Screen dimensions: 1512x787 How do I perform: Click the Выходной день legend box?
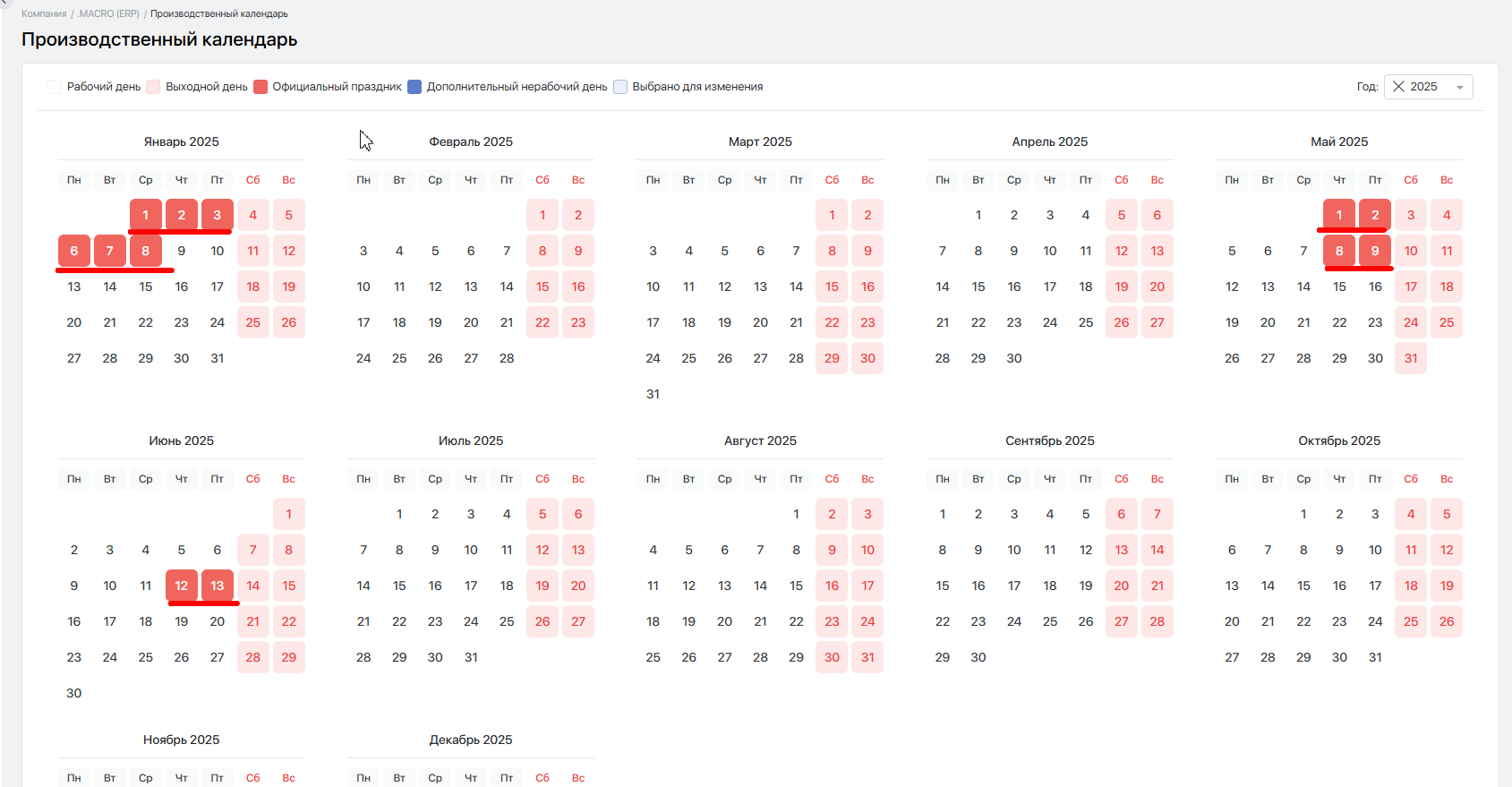pyautogui.click(x=153, y=87)
